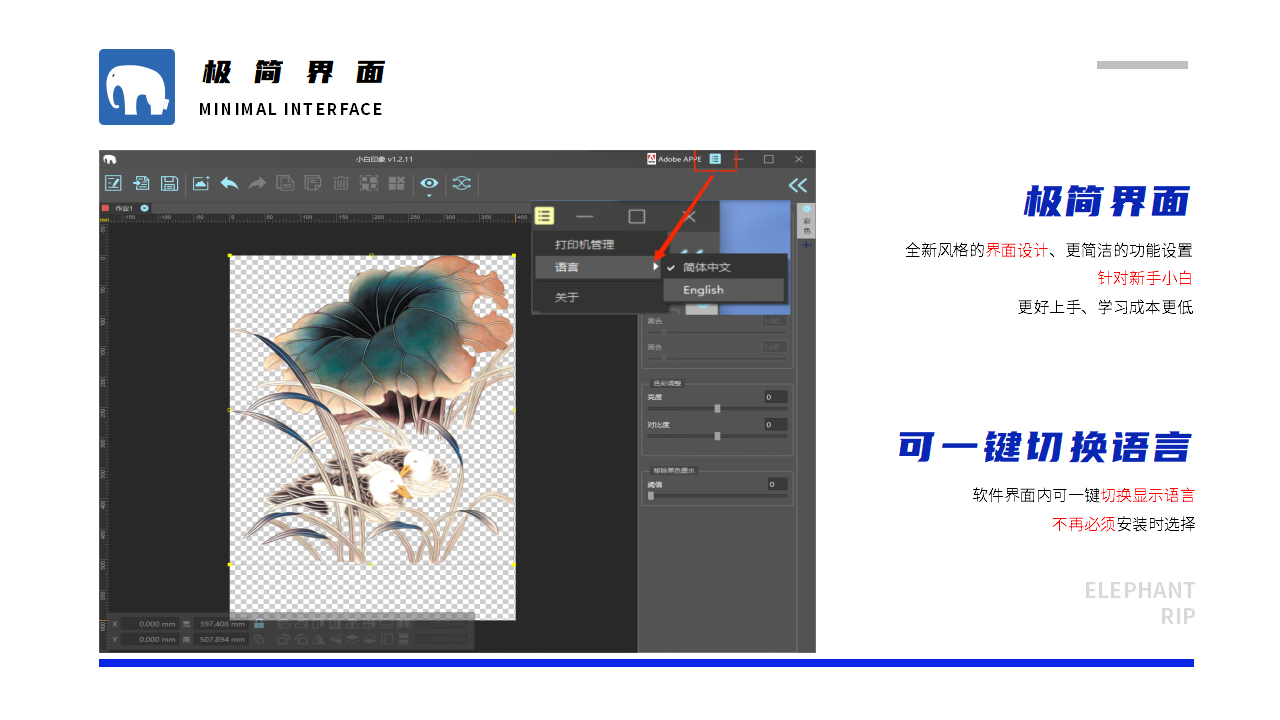The width and height of the screenshot is (1280, 720).
Task: Click the 亮度 value field
Action: (775, 397)
